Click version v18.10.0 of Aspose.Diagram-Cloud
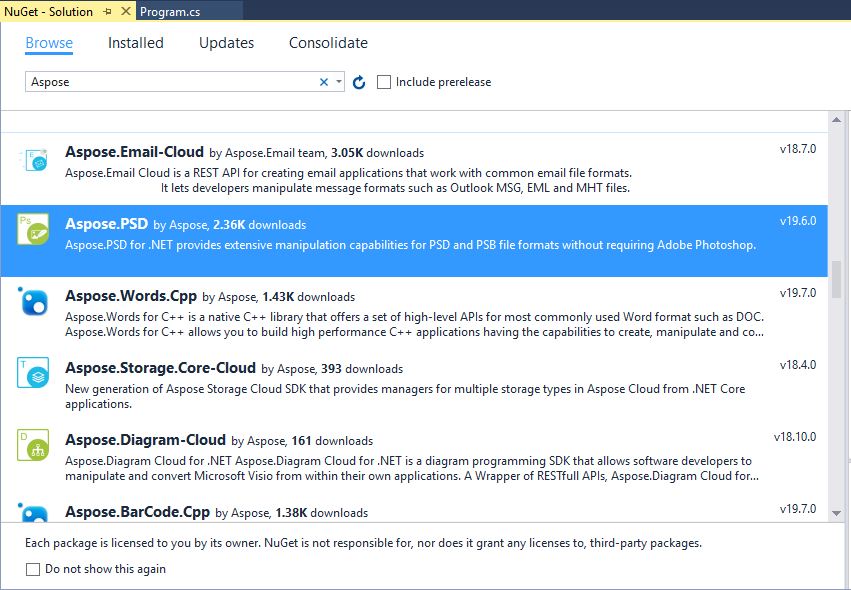Screen dimensions: 851x590 click(x=795, y=437)
